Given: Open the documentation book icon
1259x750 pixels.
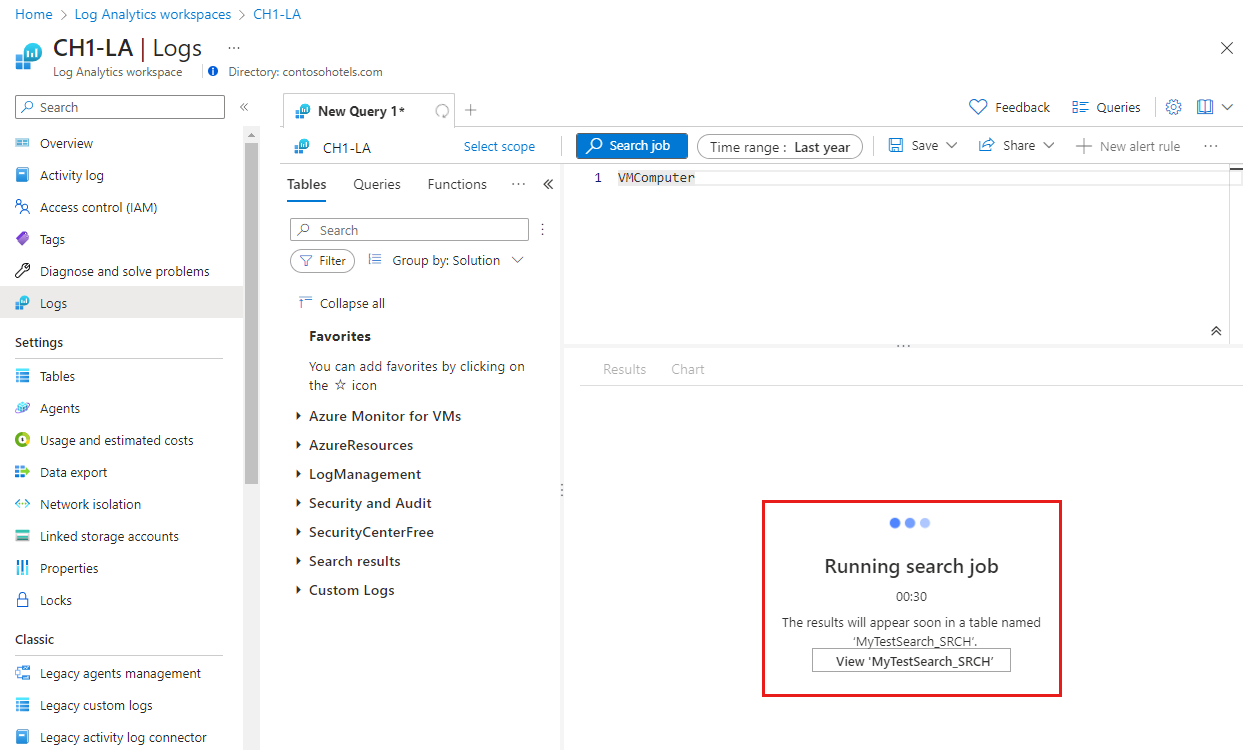Looking at the screenshot, I should click(1204, 107).
